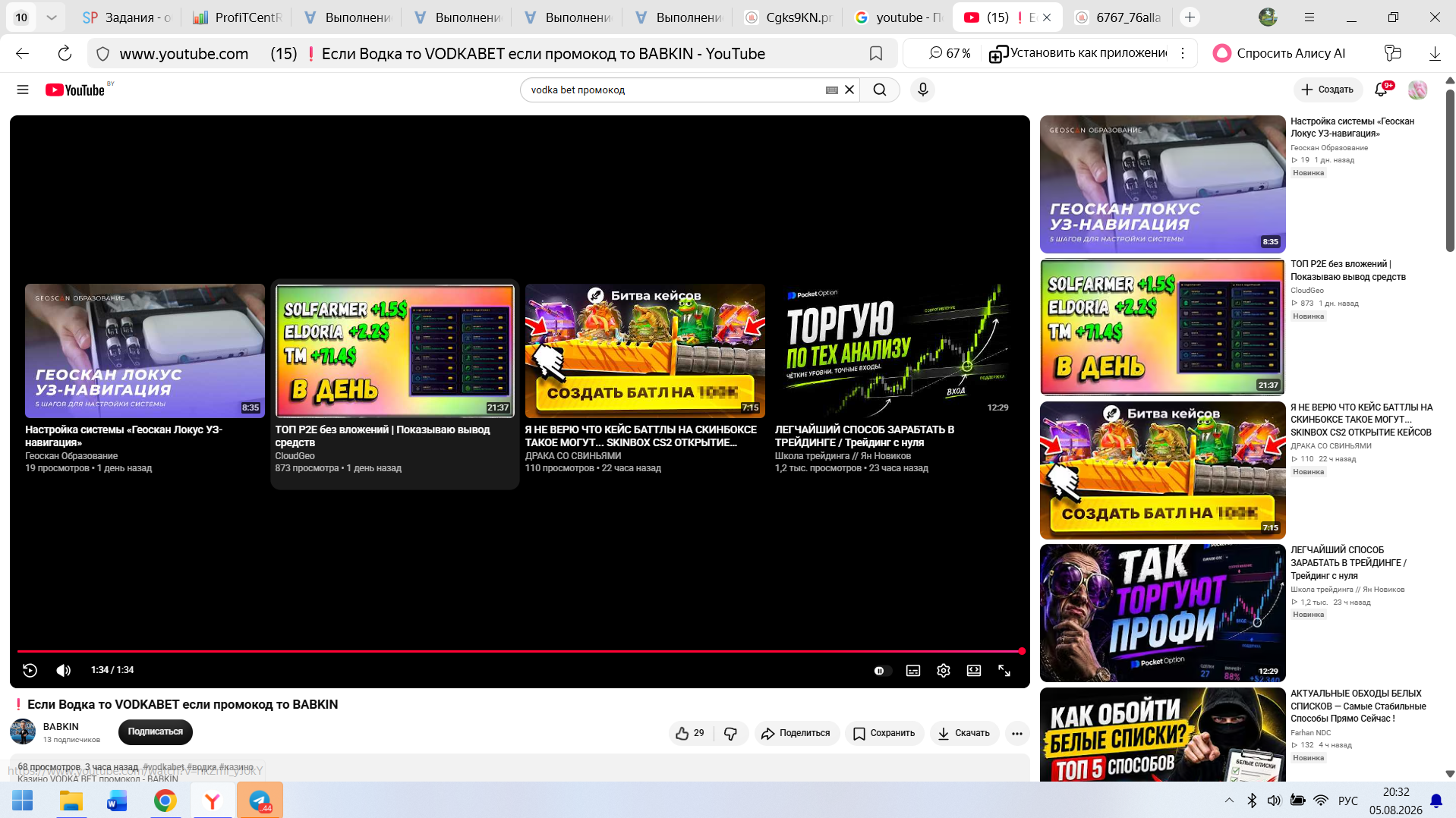Image resolution: width=1456 pixels, height=818 pixels.
Task: Switch keyboard language РУС indicator
Action: [x=1348, y=801]
